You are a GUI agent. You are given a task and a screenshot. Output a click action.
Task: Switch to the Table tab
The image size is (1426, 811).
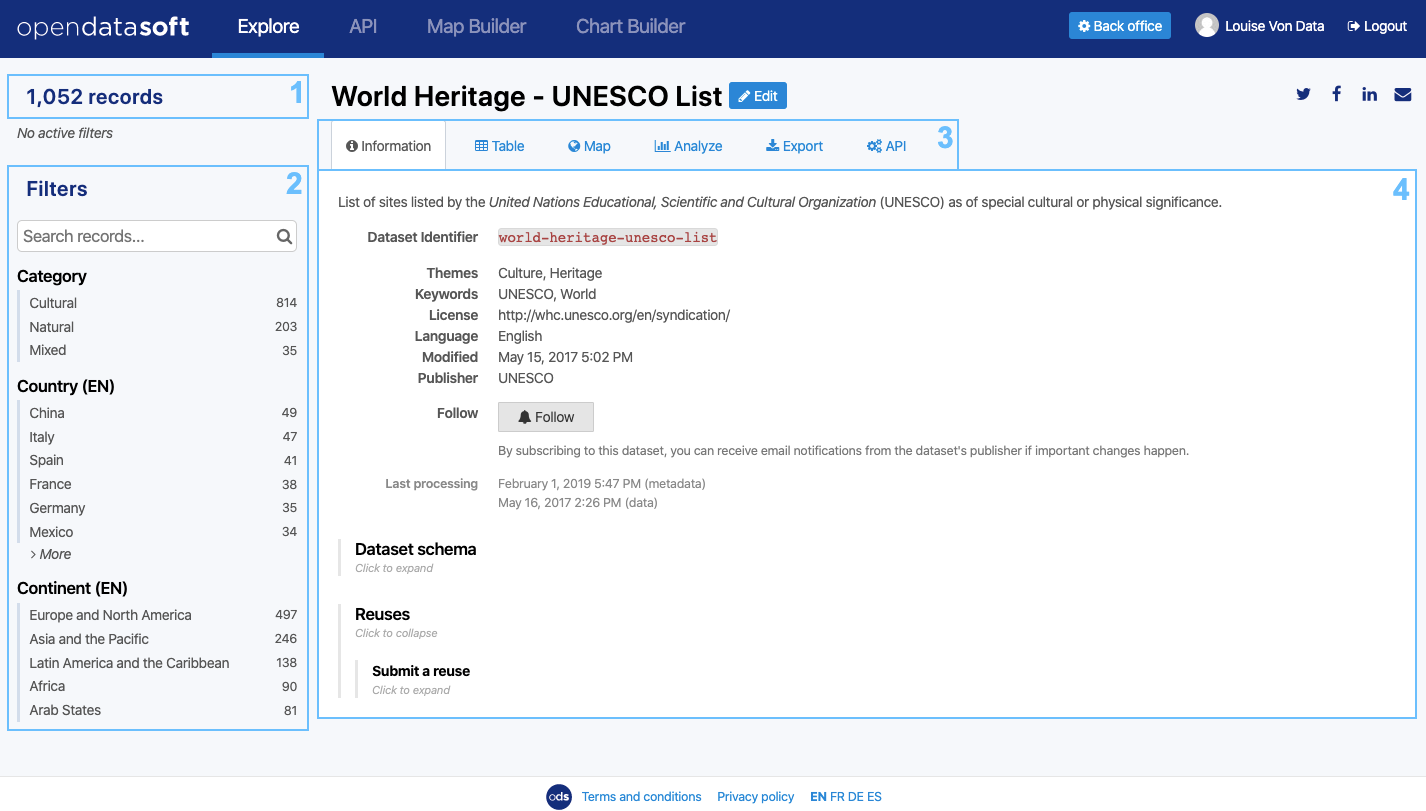(500, 146)
